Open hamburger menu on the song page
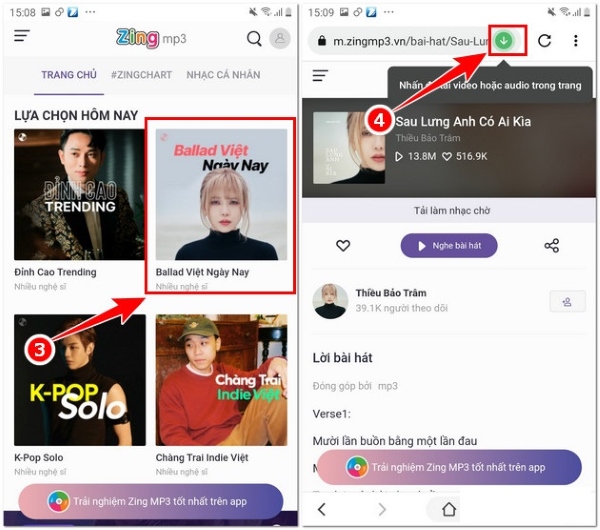This screenshot has height=530, width=600. pyautogui.click(x=320, y=75)
